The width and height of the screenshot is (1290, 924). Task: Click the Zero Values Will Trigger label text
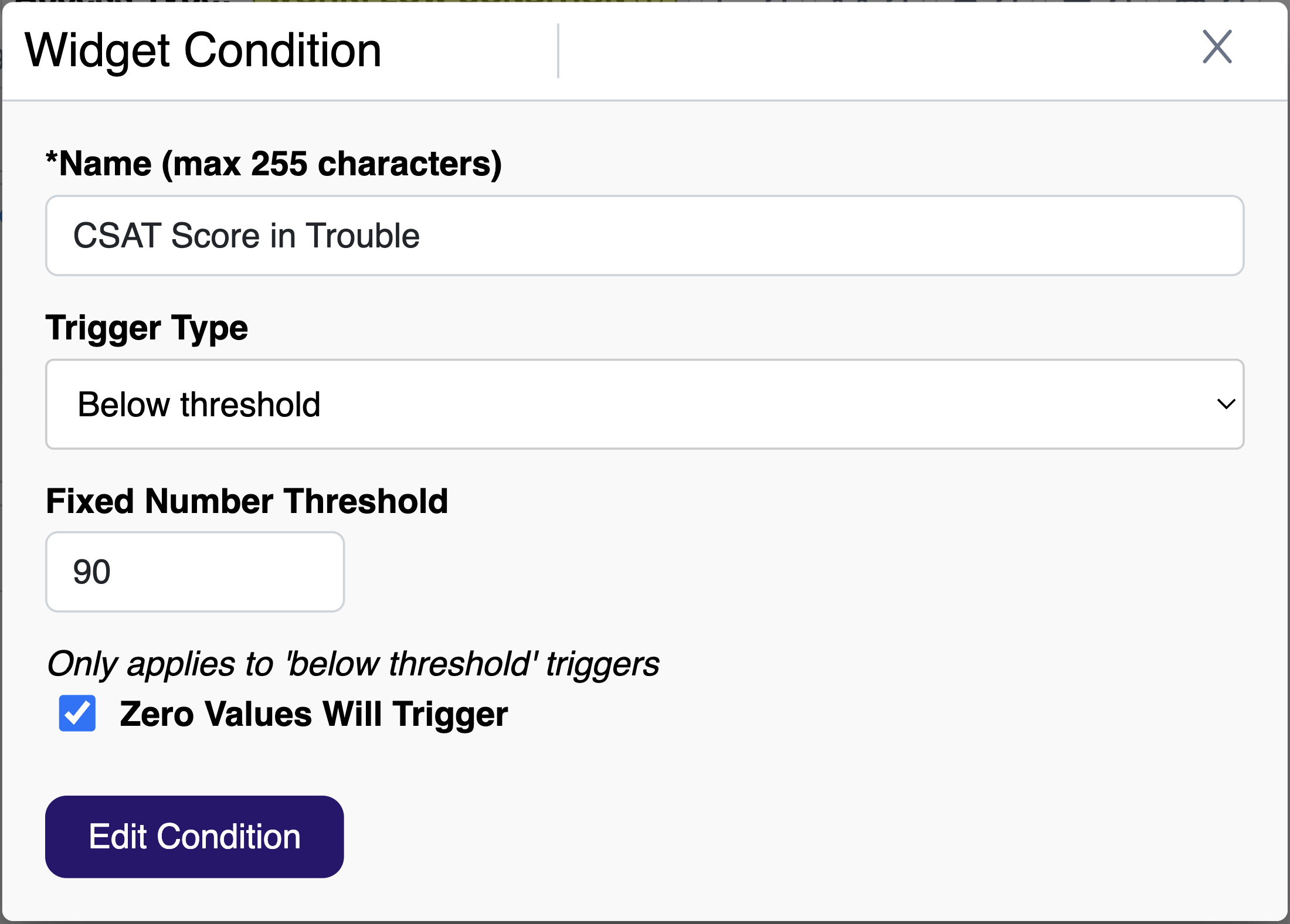313,714
